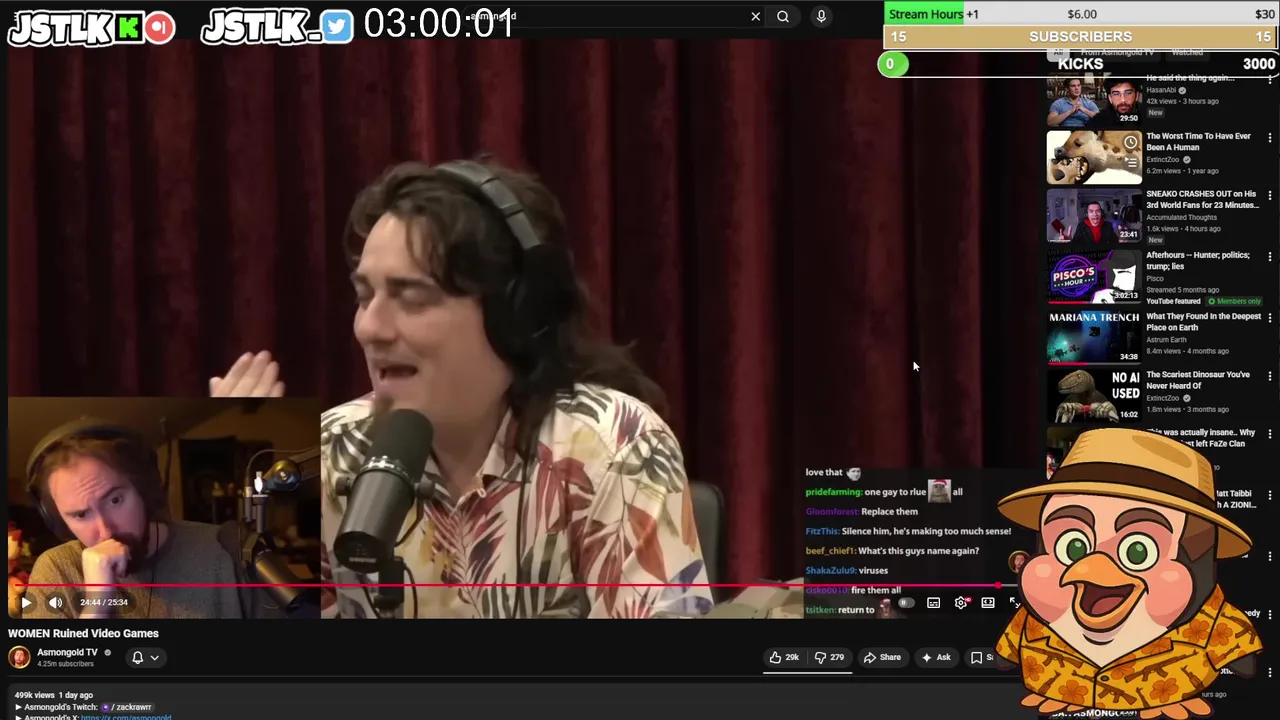The width and height of the screenshot is (1280, 720).
Task: Click '4.25m subscribers' under channel name
Action: (65, 664)
